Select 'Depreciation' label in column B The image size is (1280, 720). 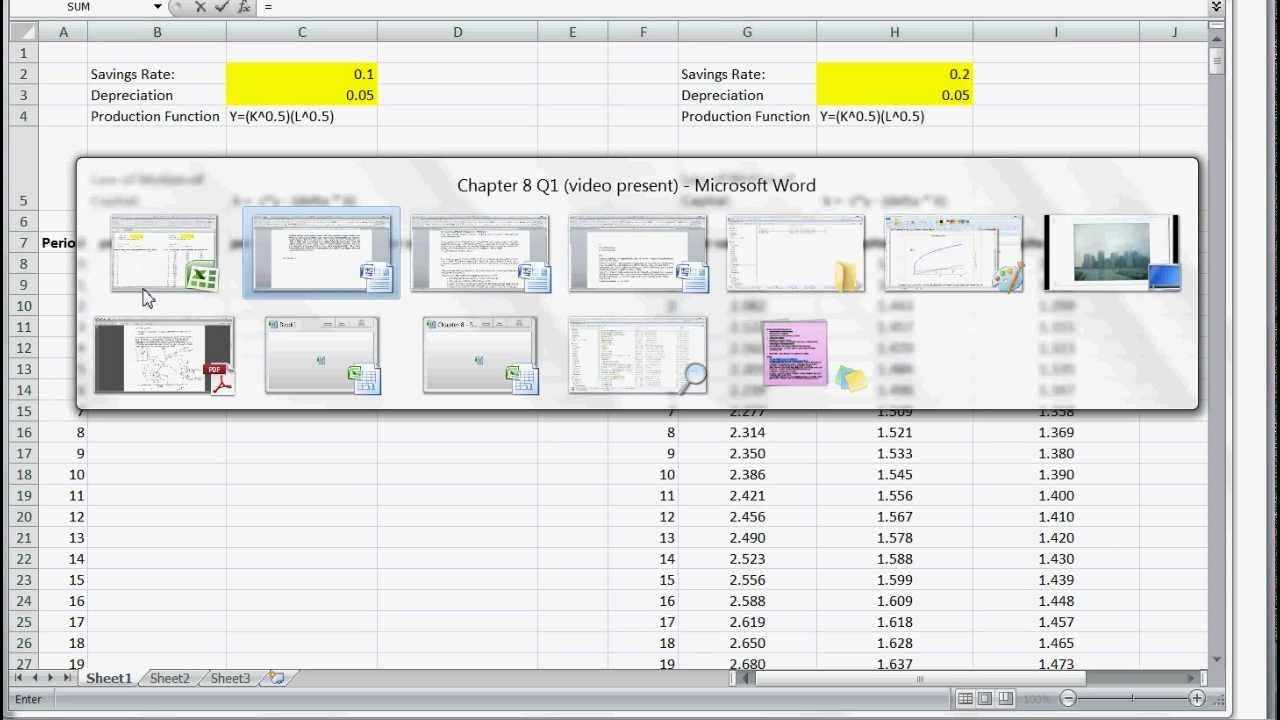(x=132, y=95)
